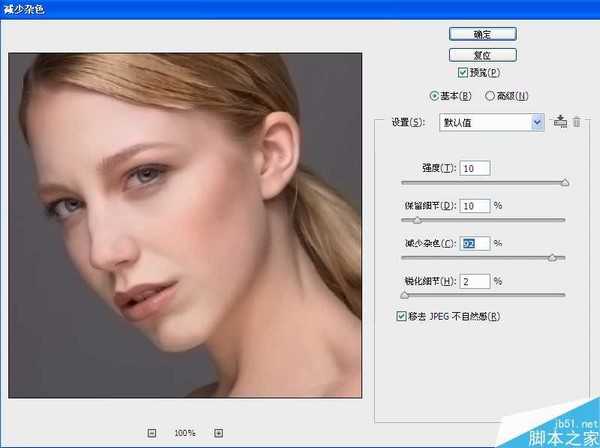Viewport: 600px width, 448px height.
Task: Click the 确定 (OK) button
Action: point(483,34)
